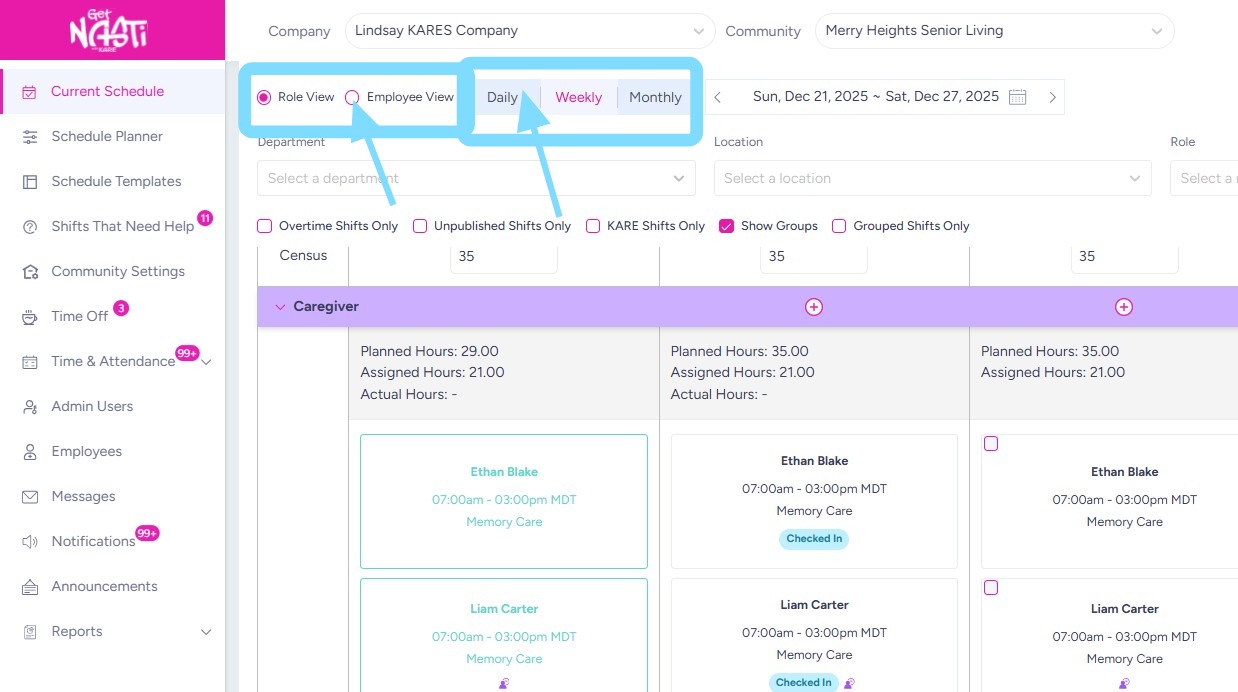Switch to the Daily view tab
This screenshot has height=692, width=1238.
(502, 97)
